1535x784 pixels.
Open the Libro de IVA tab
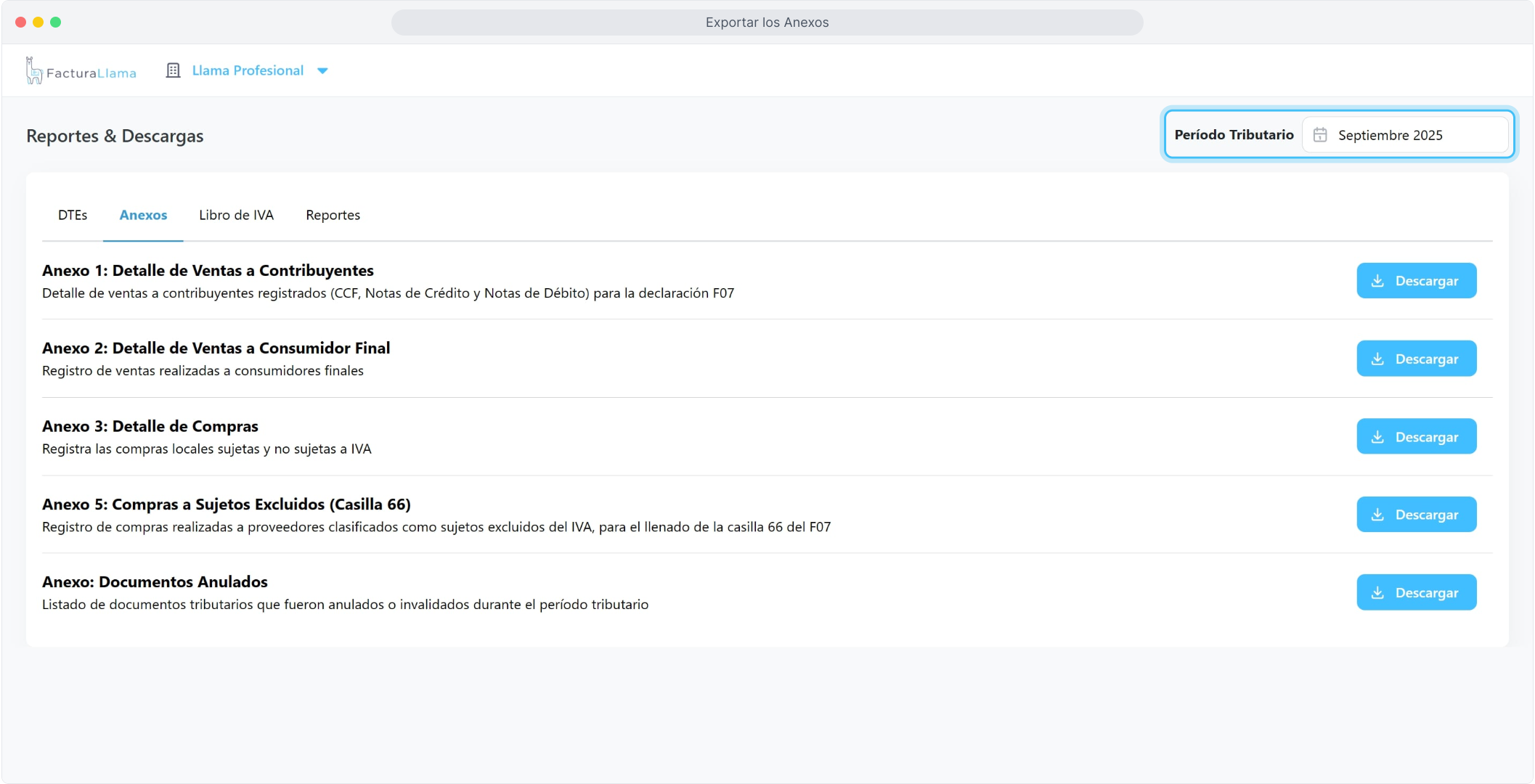(x=236, y=215)
